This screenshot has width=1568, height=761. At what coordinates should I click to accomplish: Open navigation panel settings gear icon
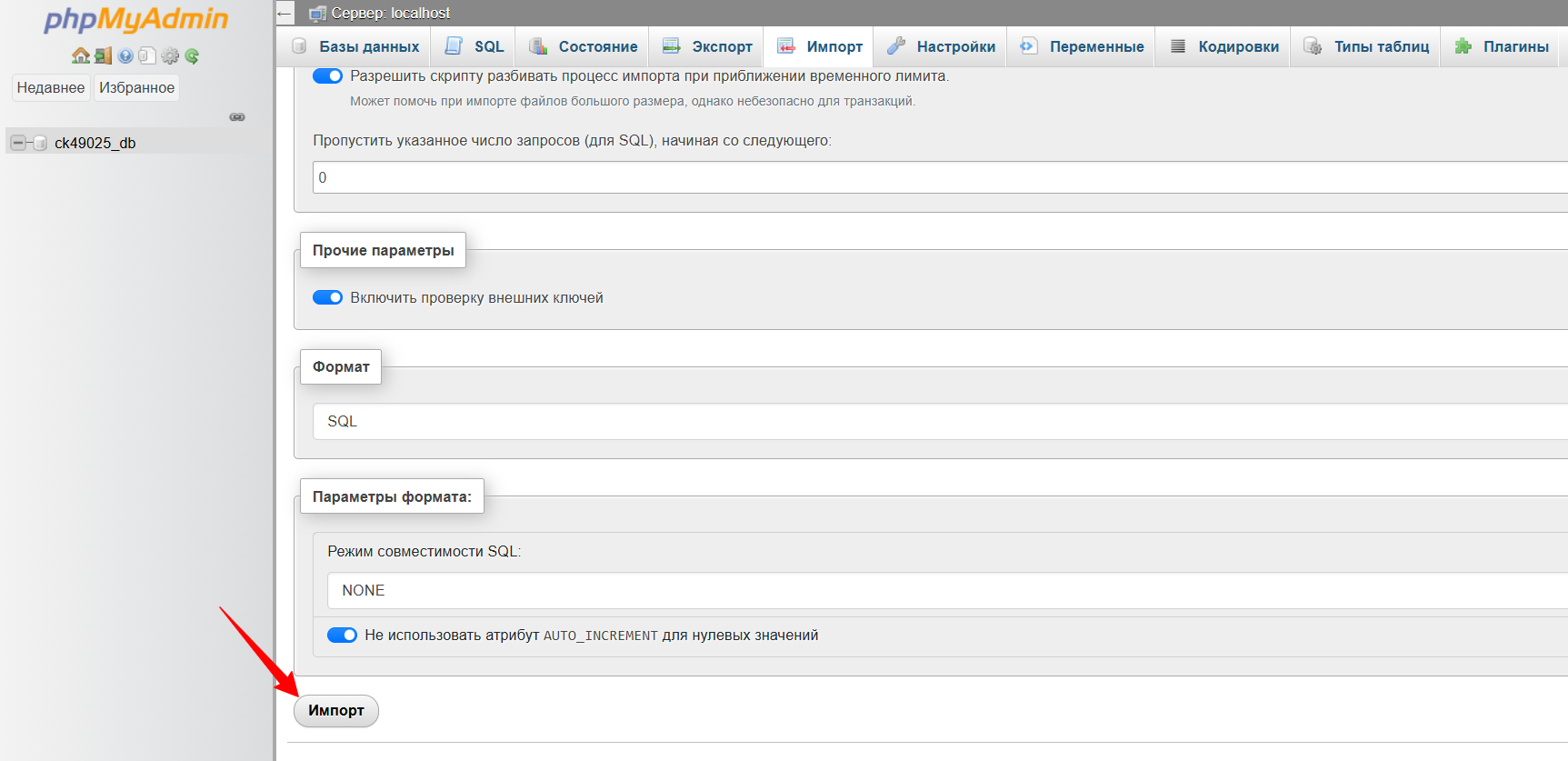(x=170, y=55)
